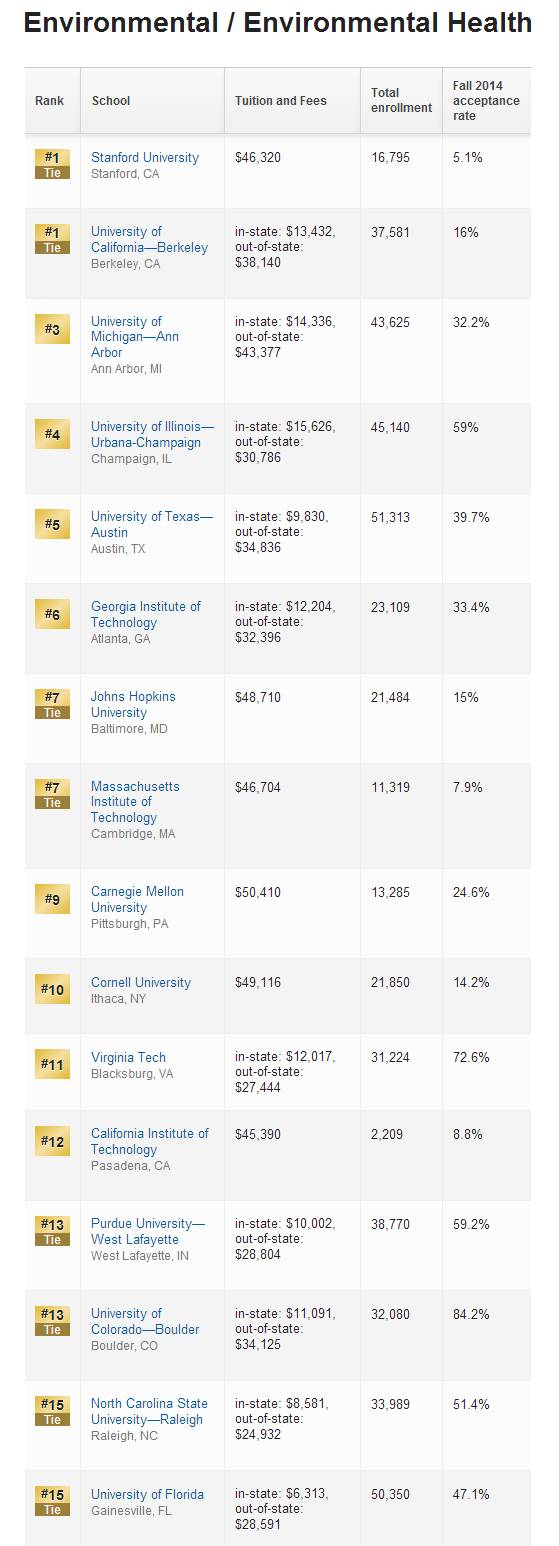Visit the Johns Hopkins University page
The height and width of the screenshot is (1546, 559).
(x=133, y=705)
